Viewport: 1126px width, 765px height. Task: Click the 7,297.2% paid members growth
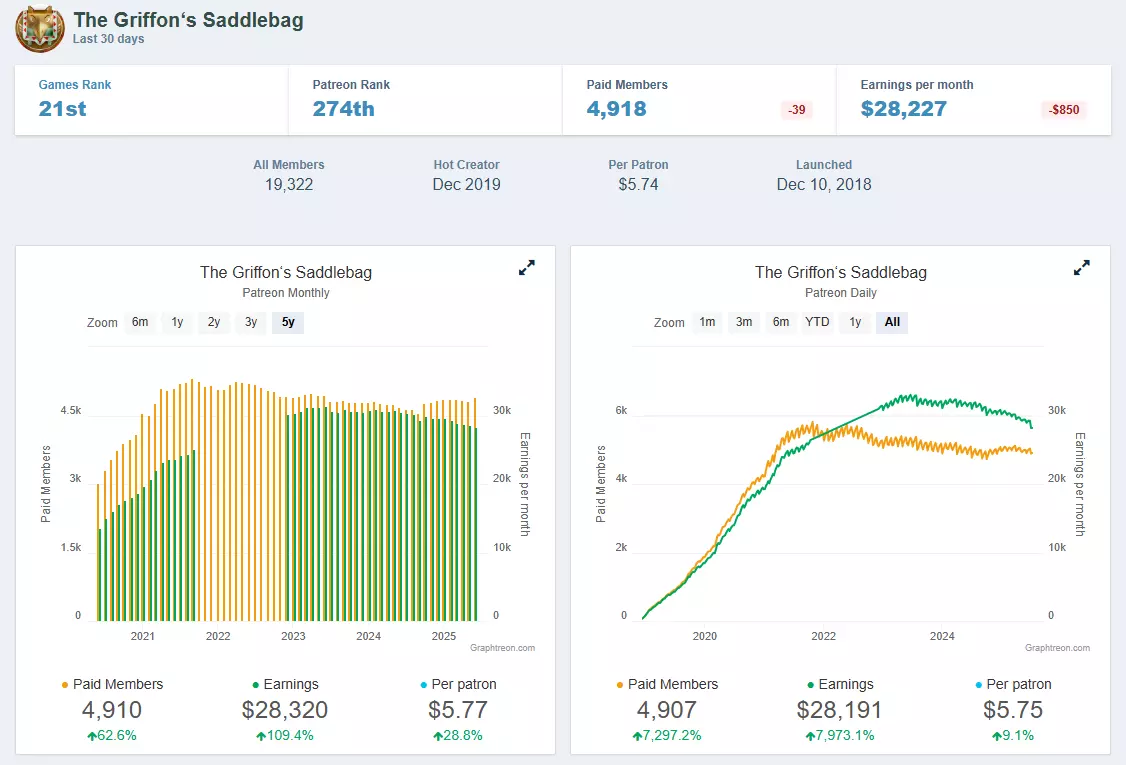coord(667,736)
